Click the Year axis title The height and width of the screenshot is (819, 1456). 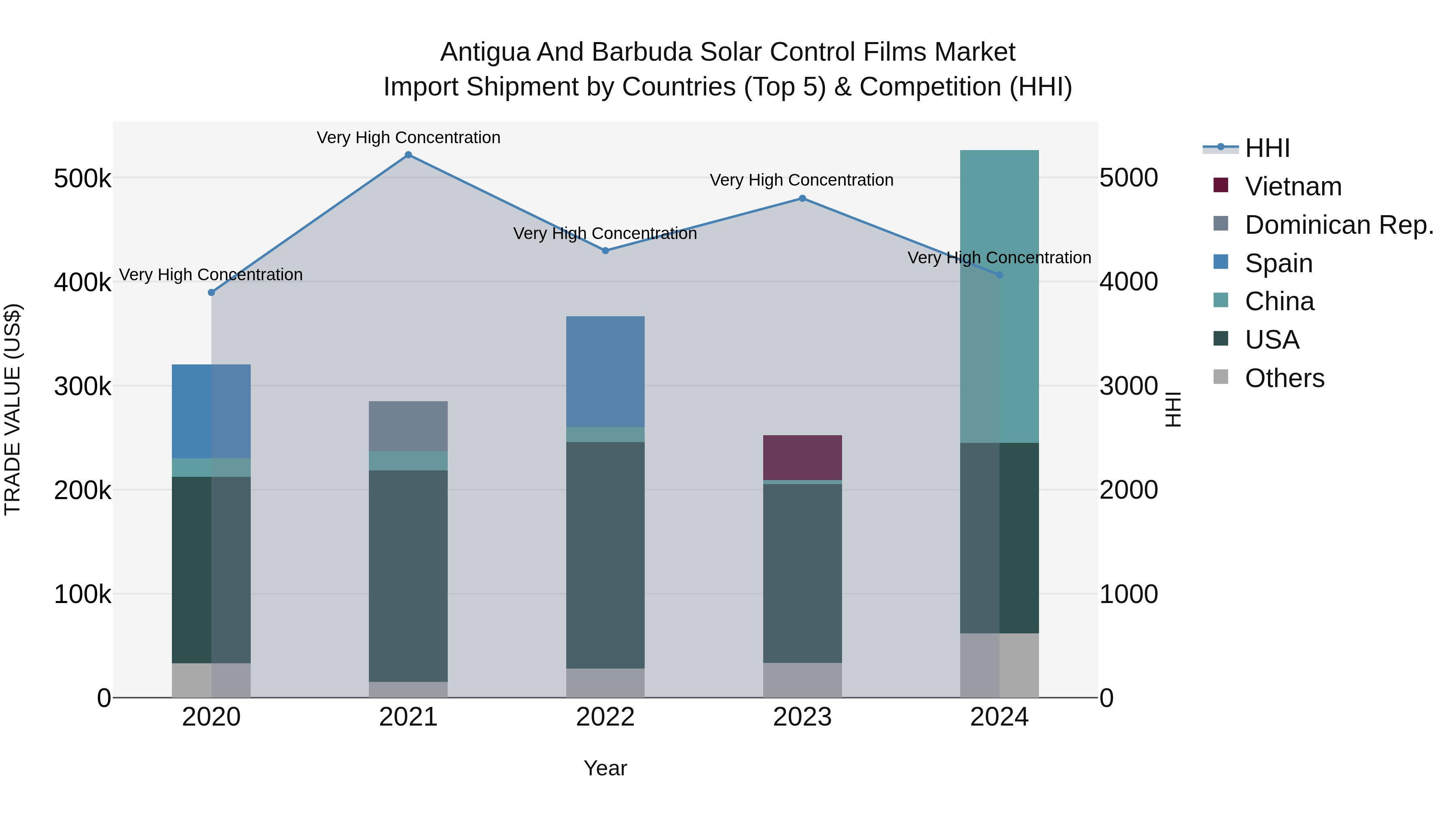605,769
